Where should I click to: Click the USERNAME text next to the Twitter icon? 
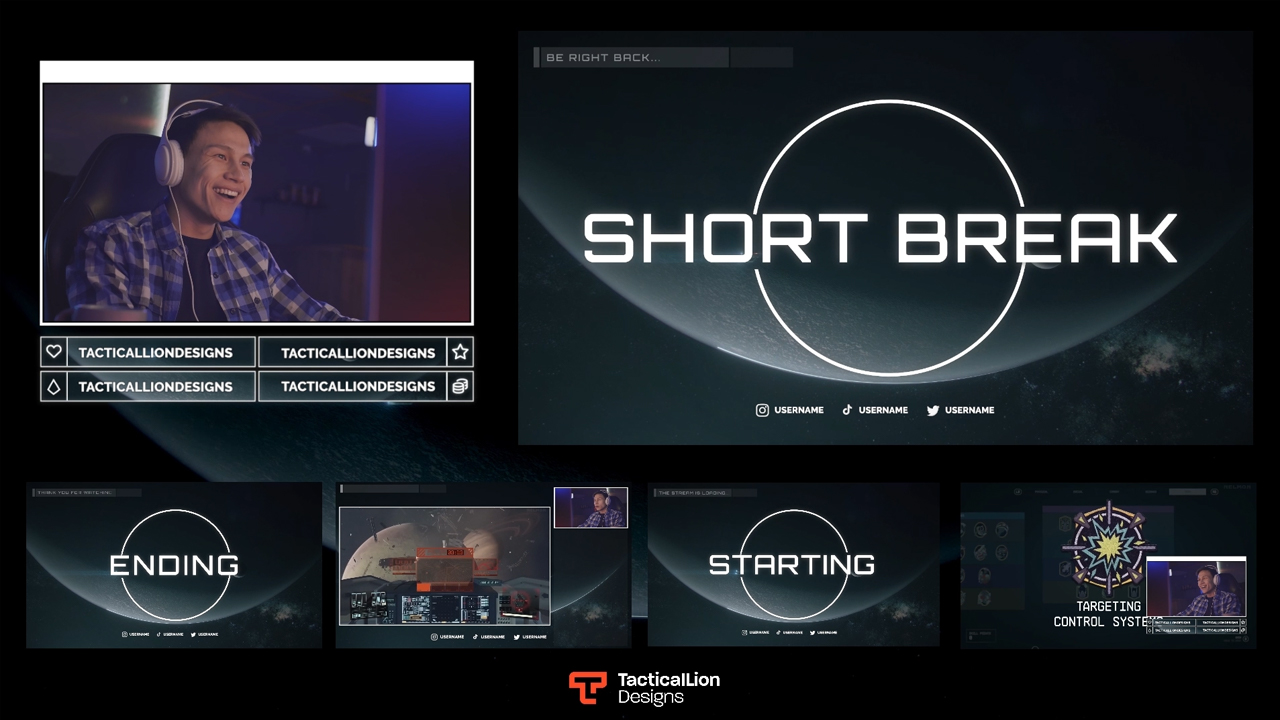(970, 410)
